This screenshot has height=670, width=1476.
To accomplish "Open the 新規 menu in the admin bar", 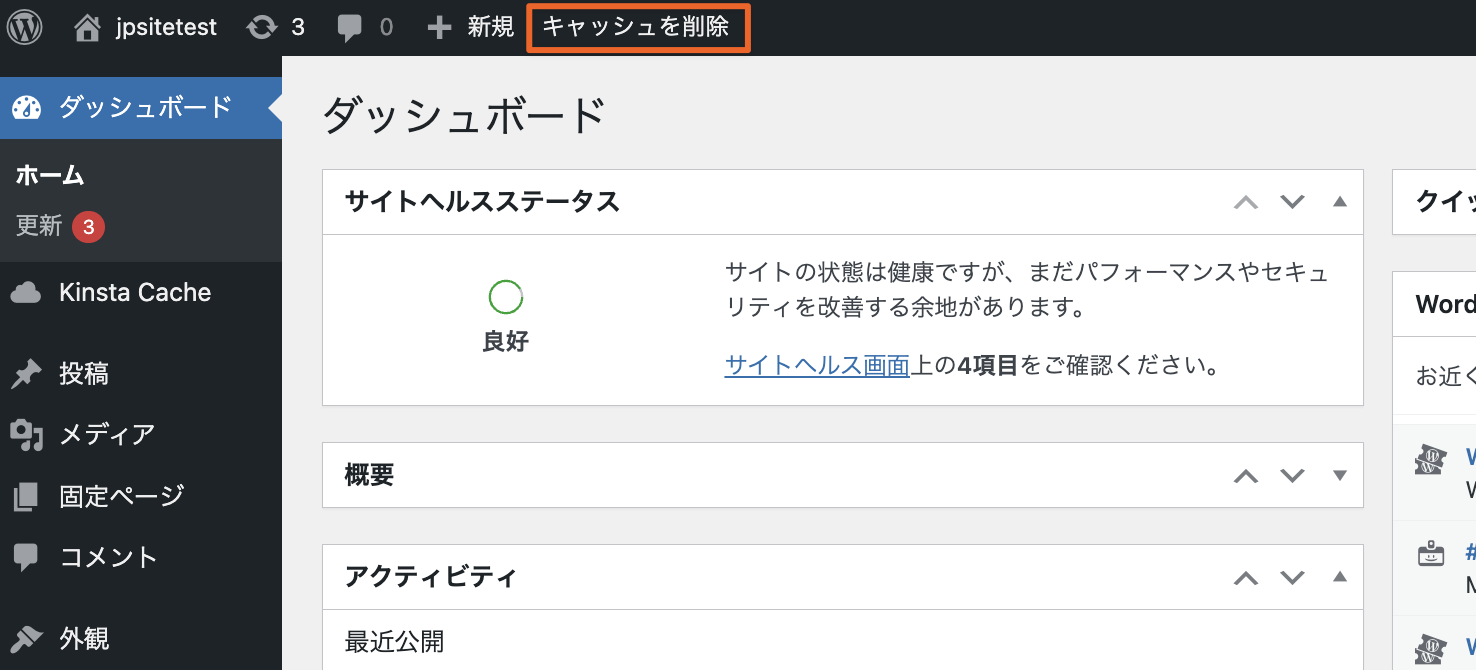I will [469, 27].
